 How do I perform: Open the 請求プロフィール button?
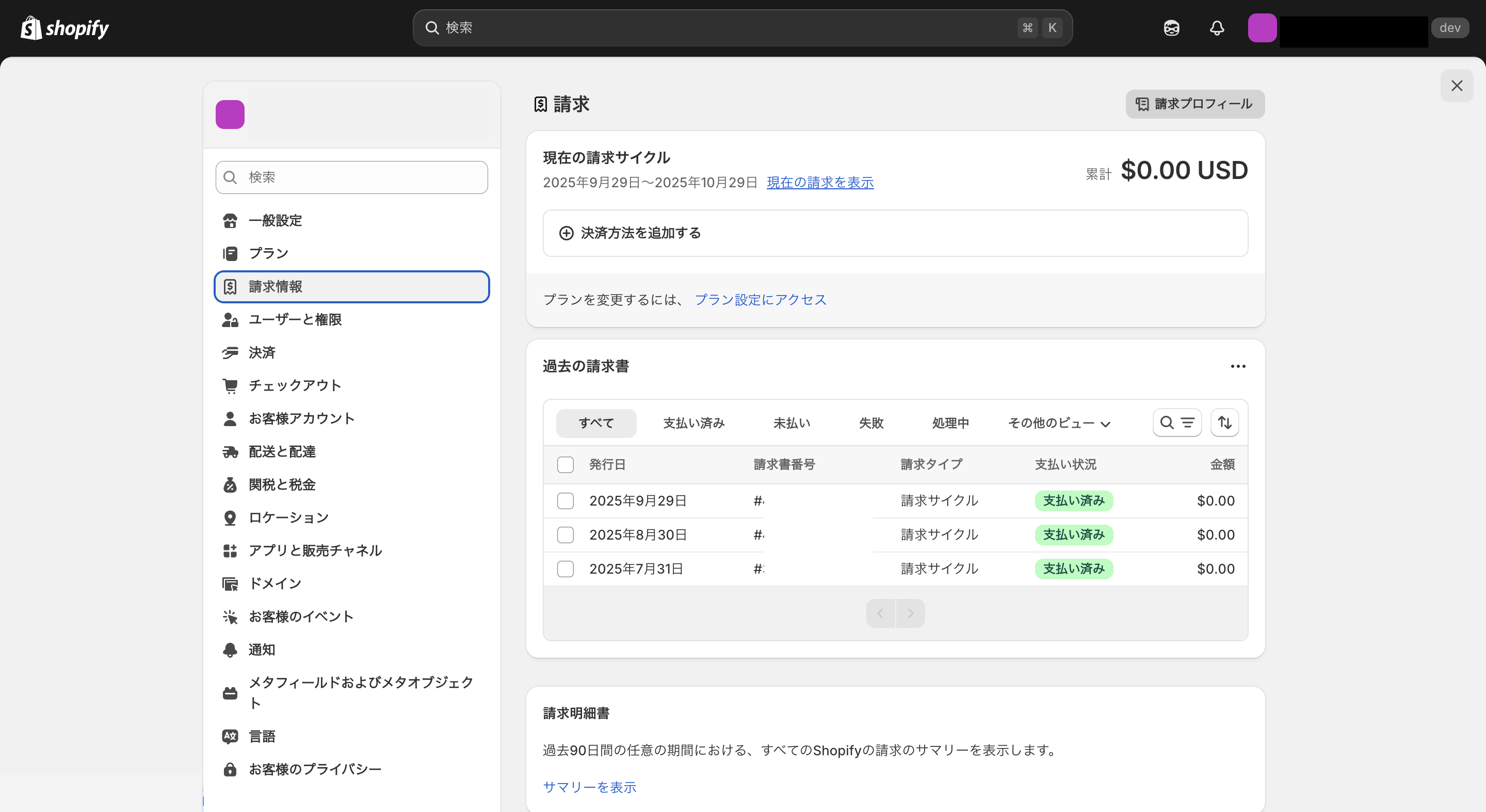1194,104
